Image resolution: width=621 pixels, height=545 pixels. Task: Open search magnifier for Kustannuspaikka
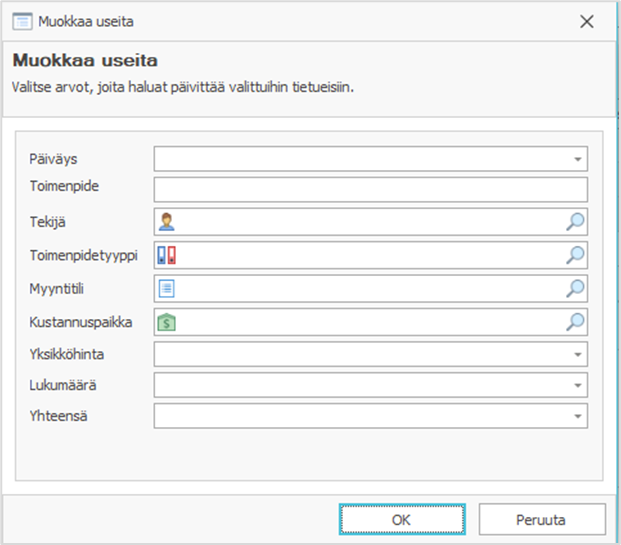click(x=575, y=322)
